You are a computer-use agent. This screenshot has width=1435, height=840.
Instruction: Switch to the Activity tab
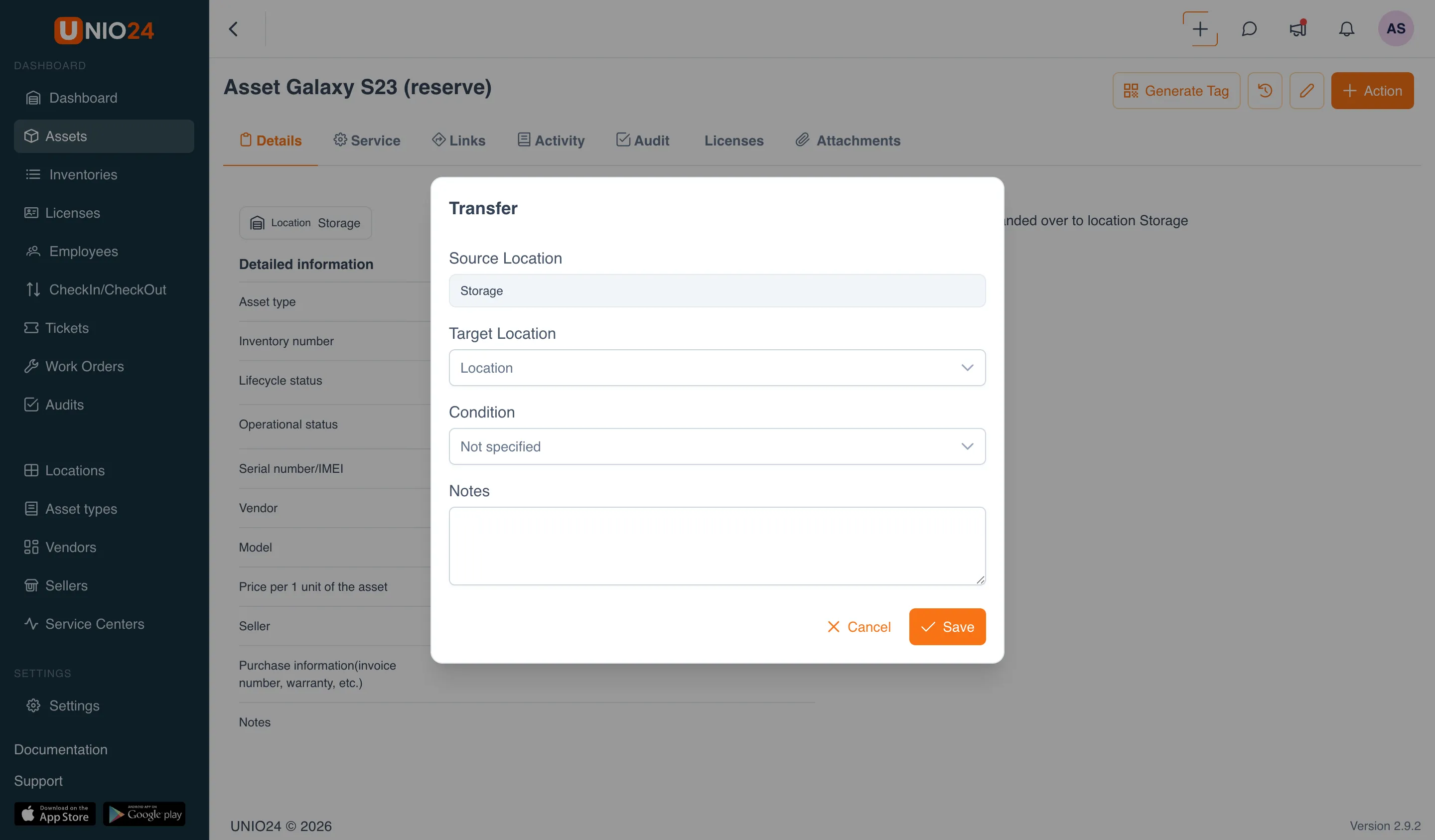tap(551, 140)
